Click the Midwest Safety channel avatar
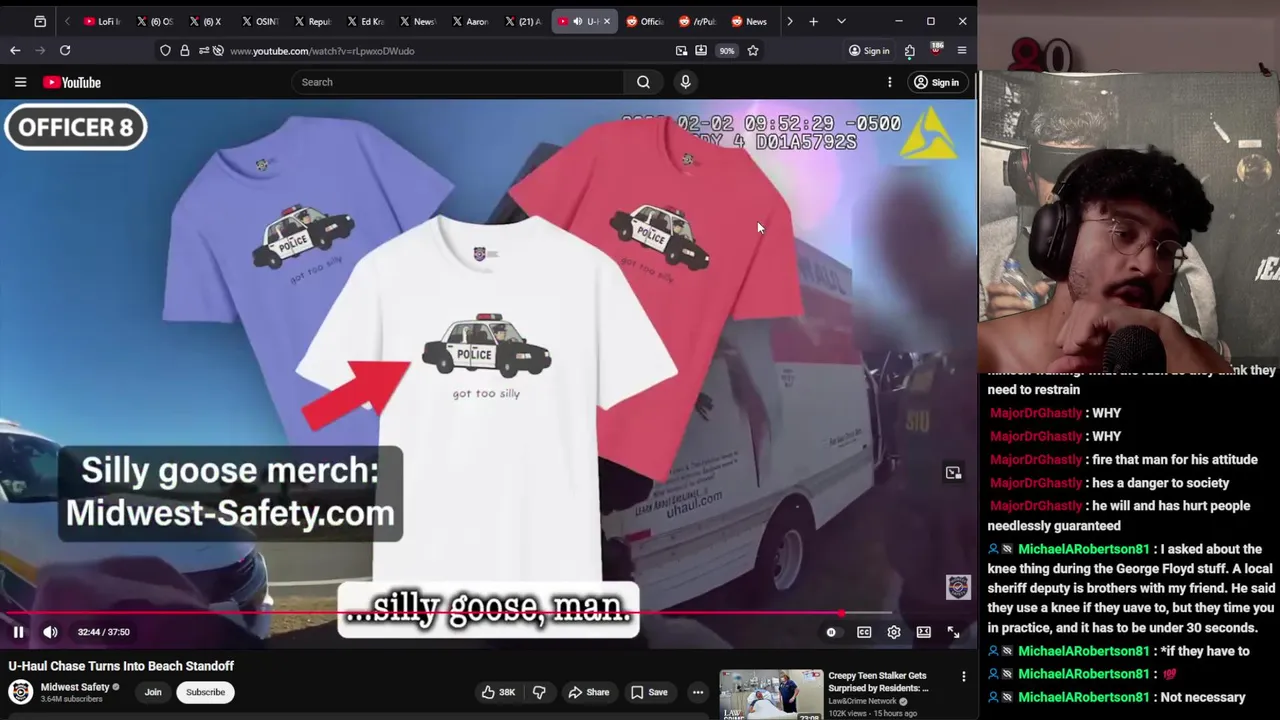 pos(20,692)
